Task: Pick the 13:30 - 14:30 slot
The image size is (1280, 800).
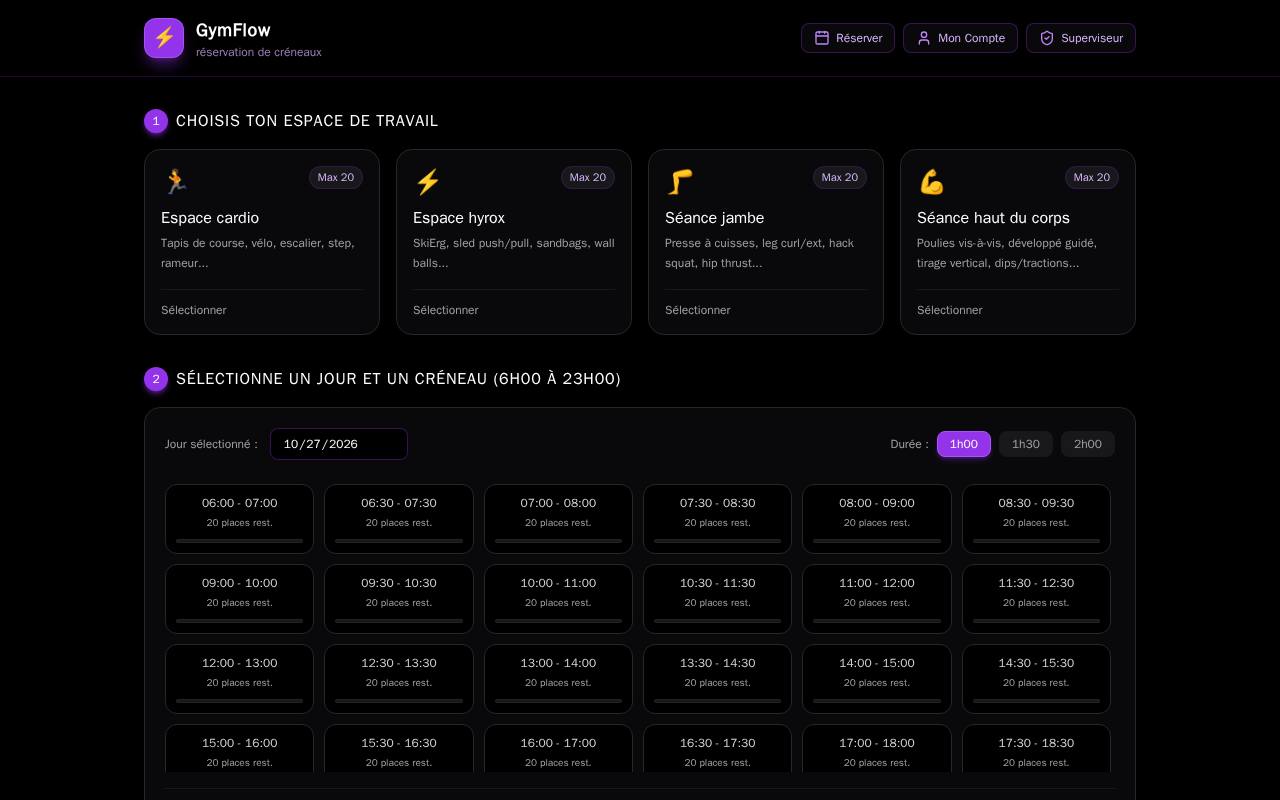Action: point(718,679)
